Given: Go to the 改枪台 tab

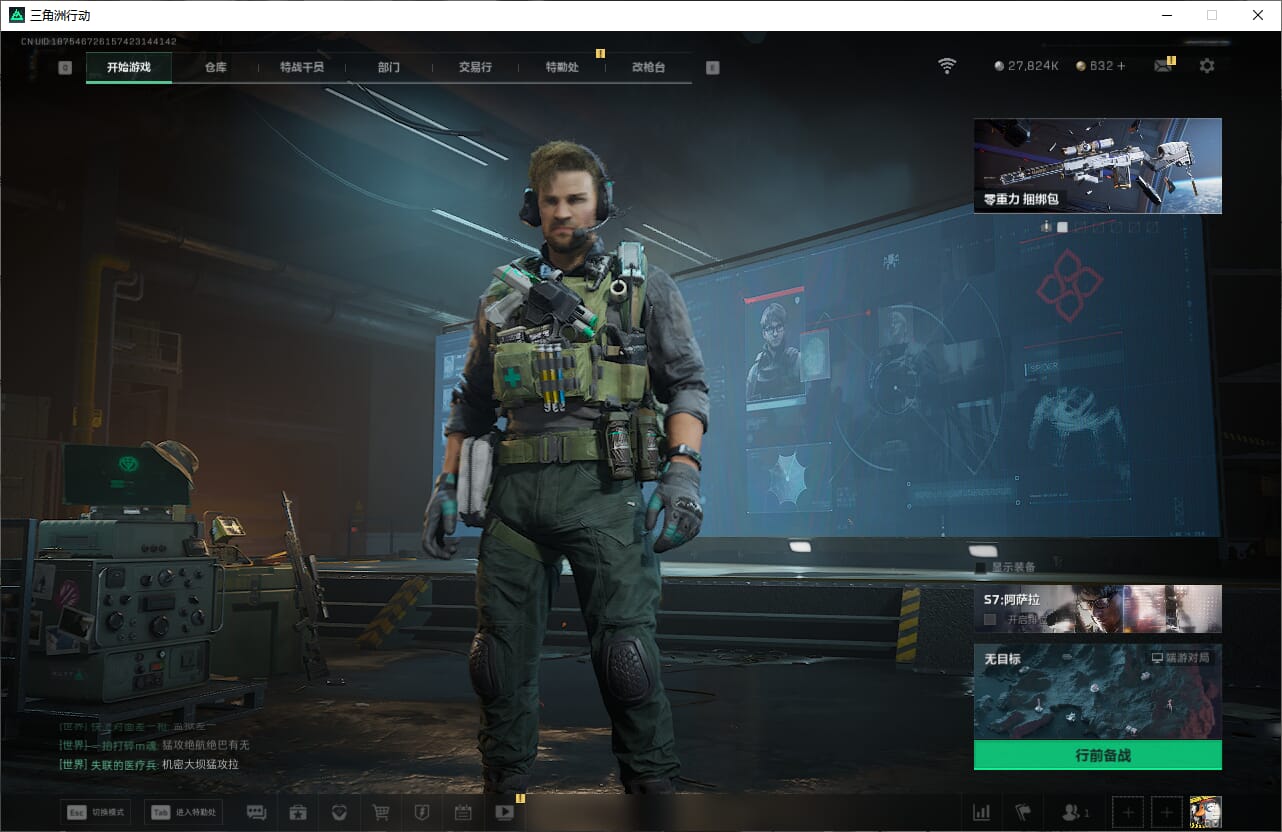Looking at the screenshot, I should point(648,67).
